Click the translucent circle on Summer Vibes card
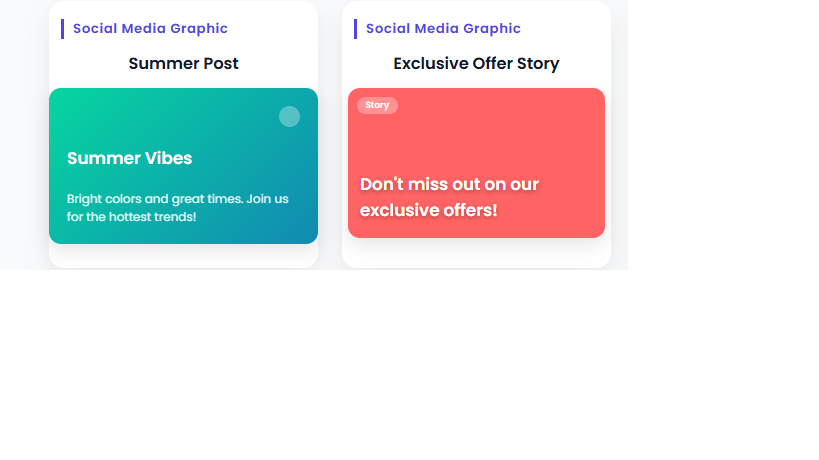819x460 pixels. (x=289, y=116)
